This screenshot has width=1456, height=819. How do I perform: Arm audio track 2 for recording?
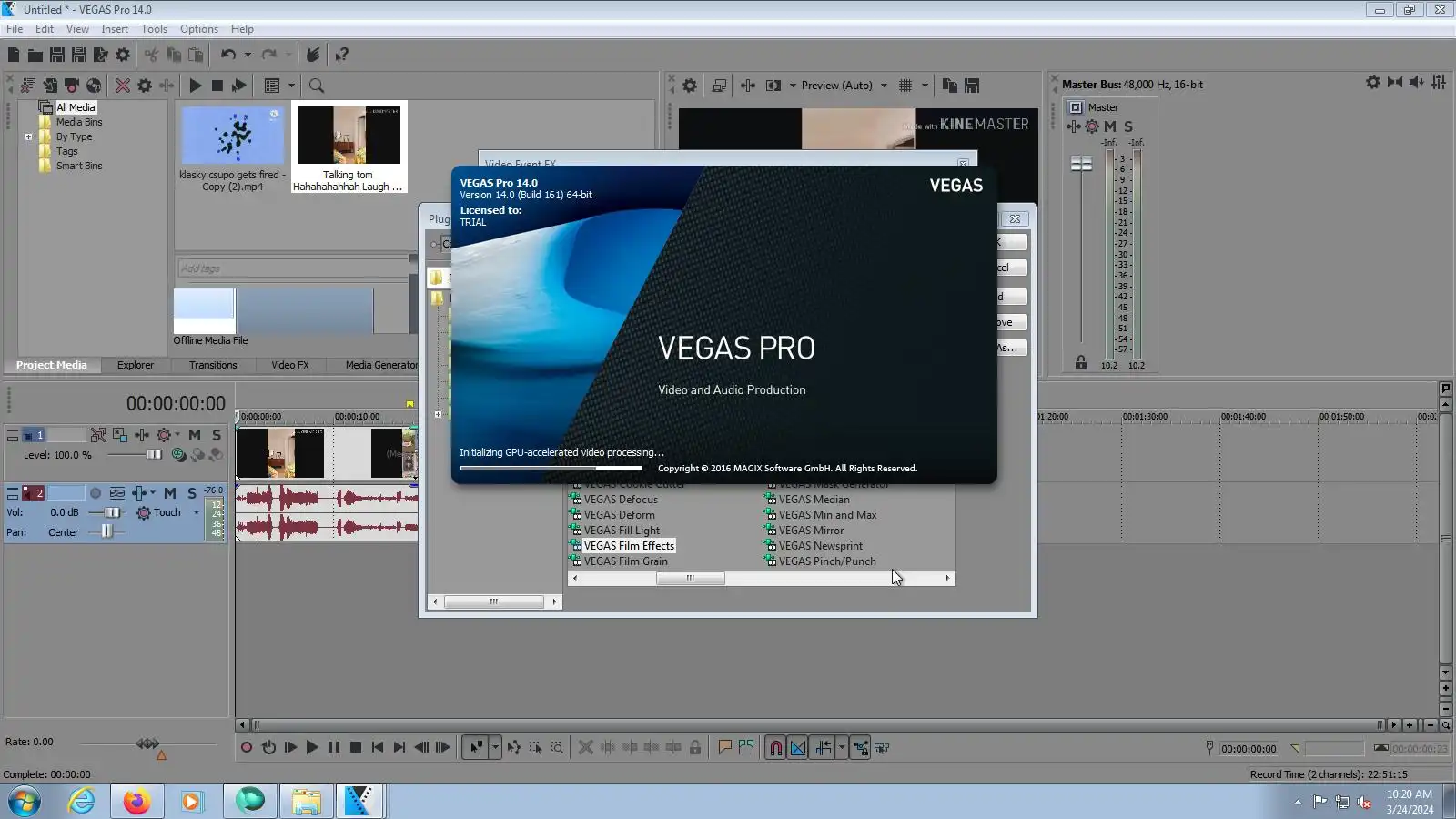(x=95, y=493)
